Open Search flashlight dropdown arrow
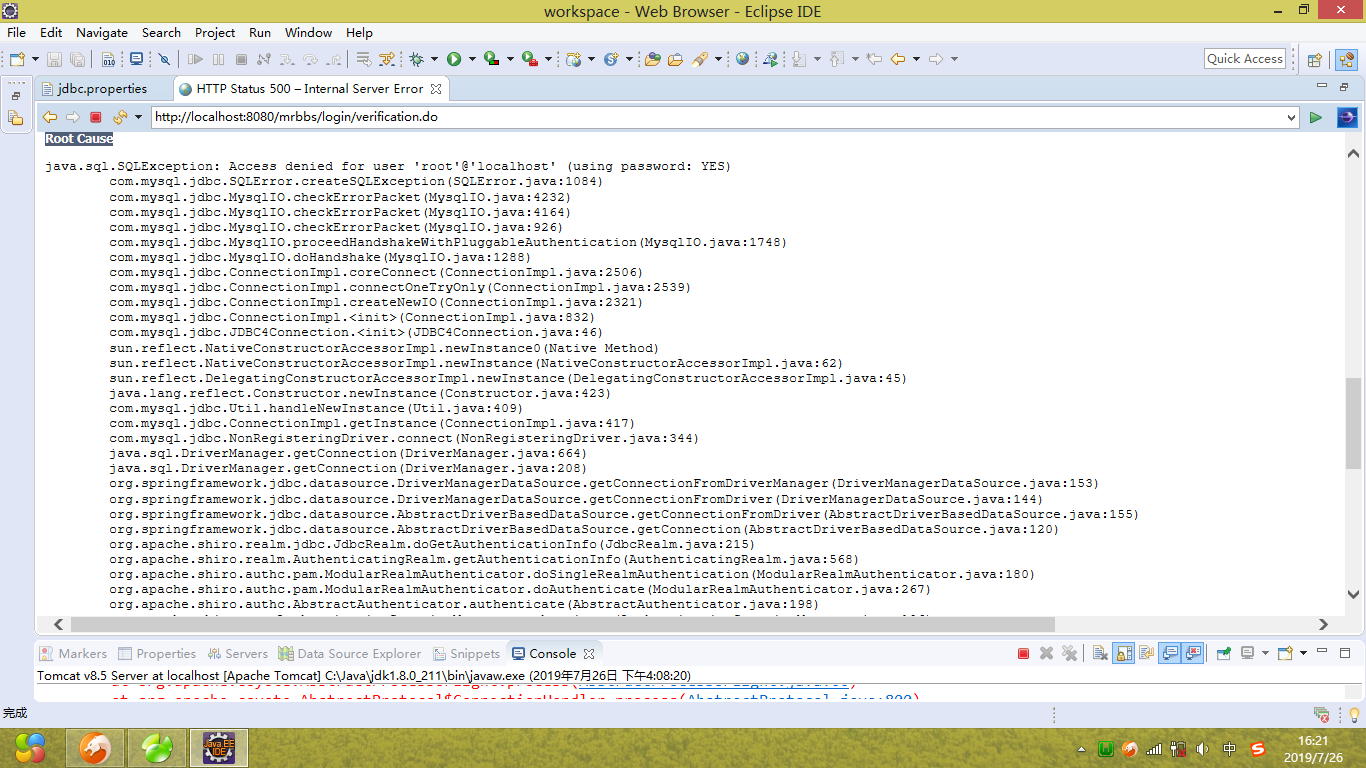 (x=718, y=59)
